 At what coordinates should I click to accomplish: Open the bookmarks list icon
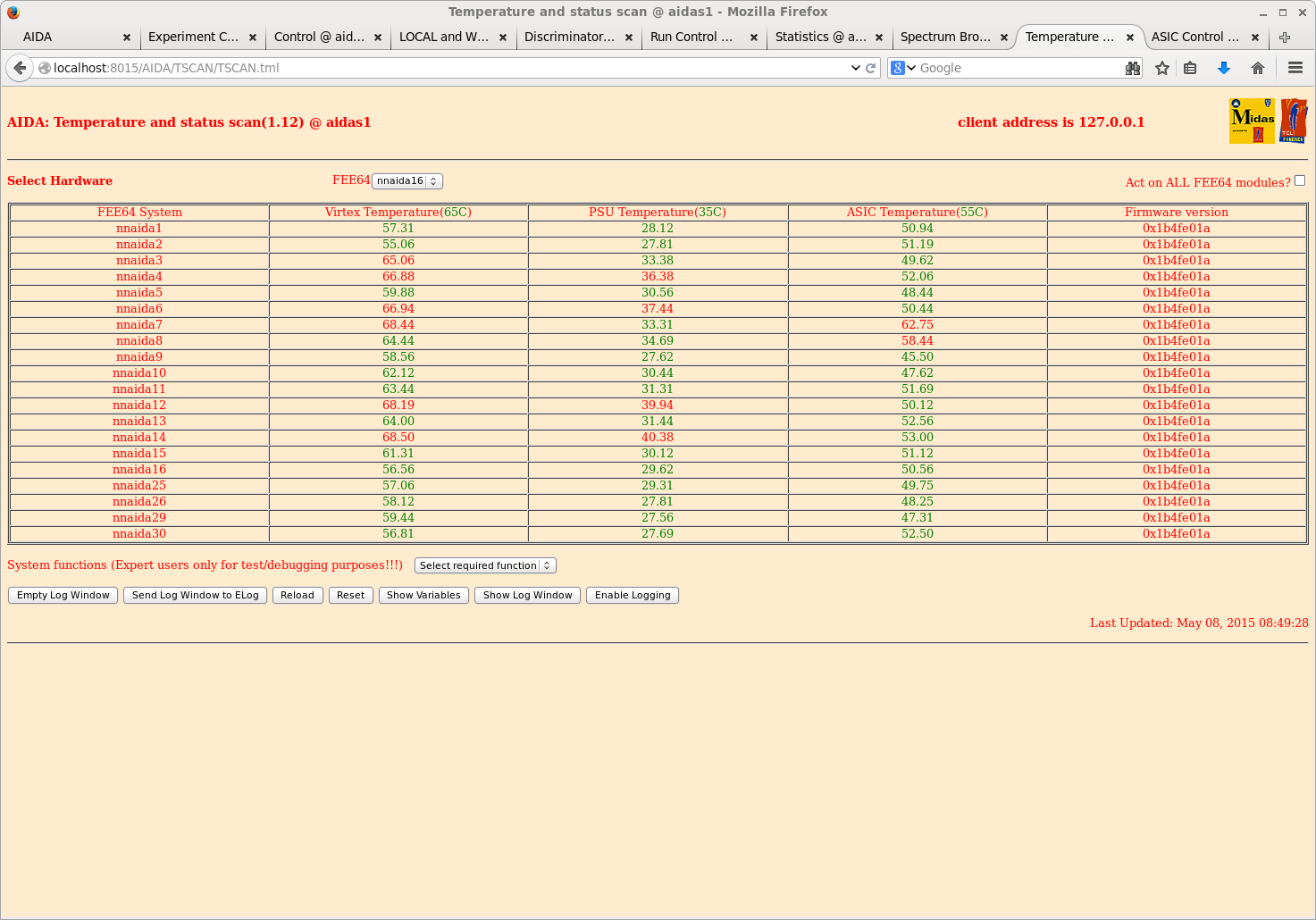pyautogui.click(x=1190, y=68)
